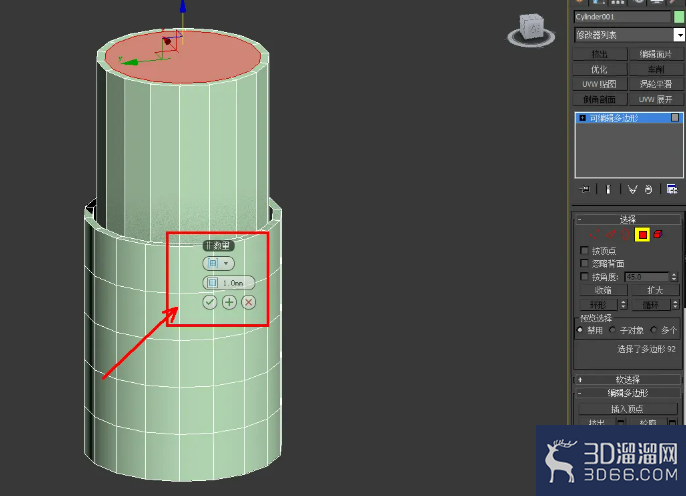Open configure modifier sets icon
The image size is (686, 496).
point(672,189)
